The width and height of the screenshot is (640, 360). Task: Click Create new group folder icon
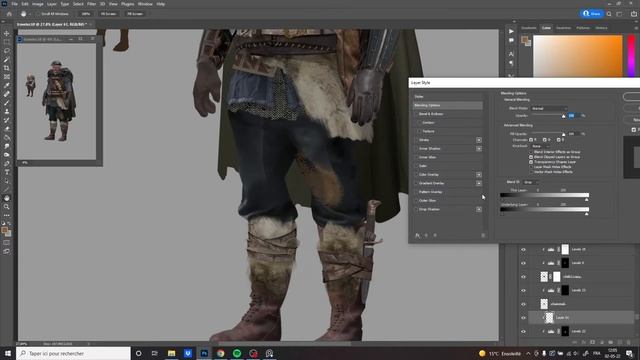[611, 342]
